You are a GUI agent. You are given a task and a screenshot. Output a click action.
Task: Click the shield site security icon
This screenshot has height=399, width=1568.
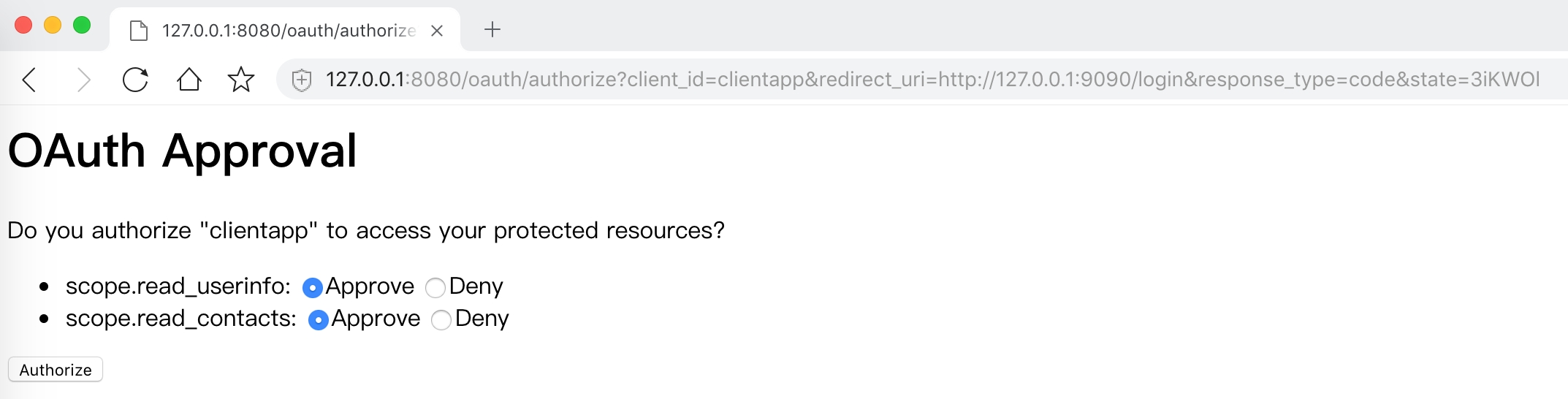pos(302,80)
